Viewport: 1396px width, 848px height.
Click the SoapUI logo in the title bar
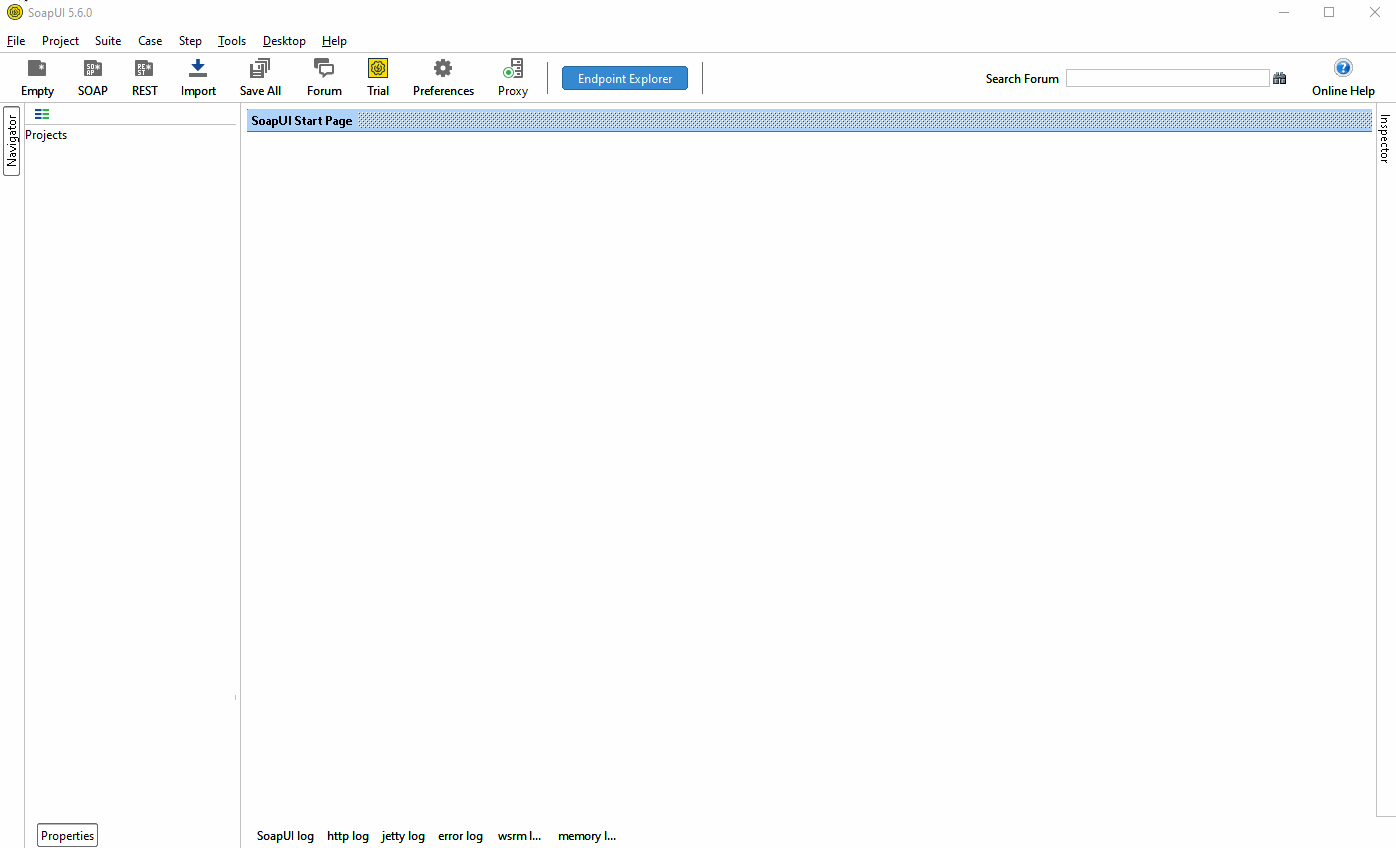(15, 12)
